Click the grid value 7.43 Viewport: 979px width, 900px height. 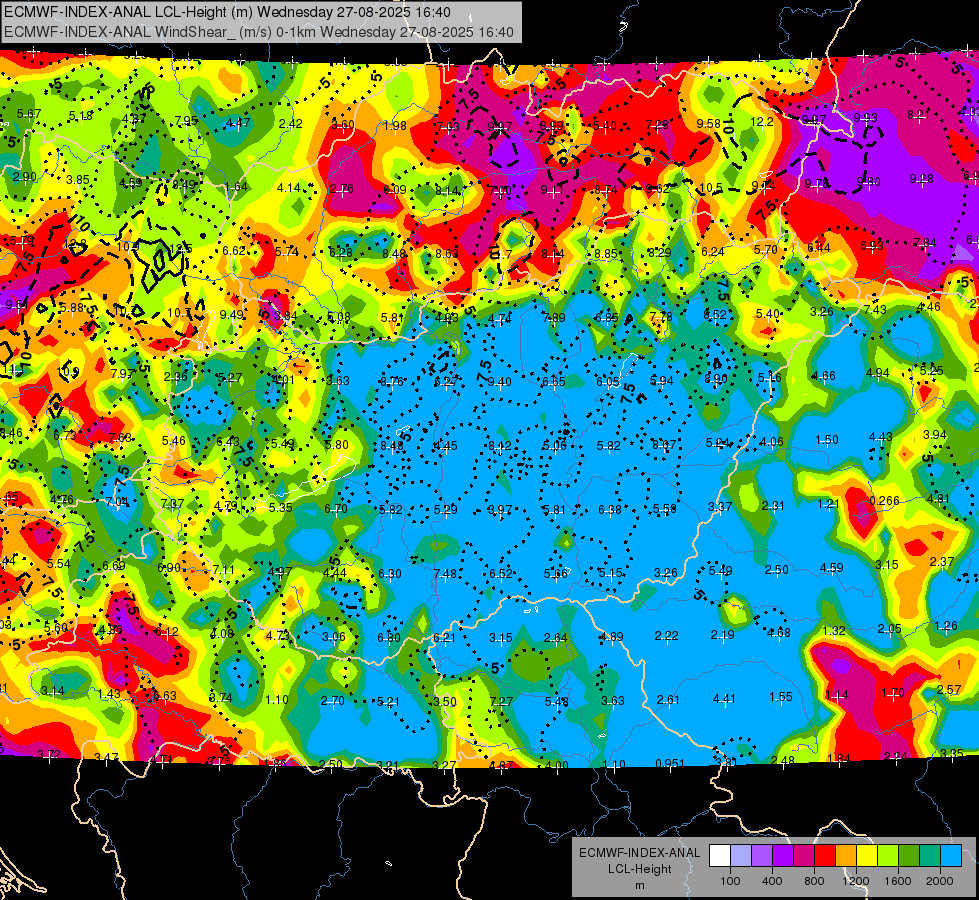875,310
